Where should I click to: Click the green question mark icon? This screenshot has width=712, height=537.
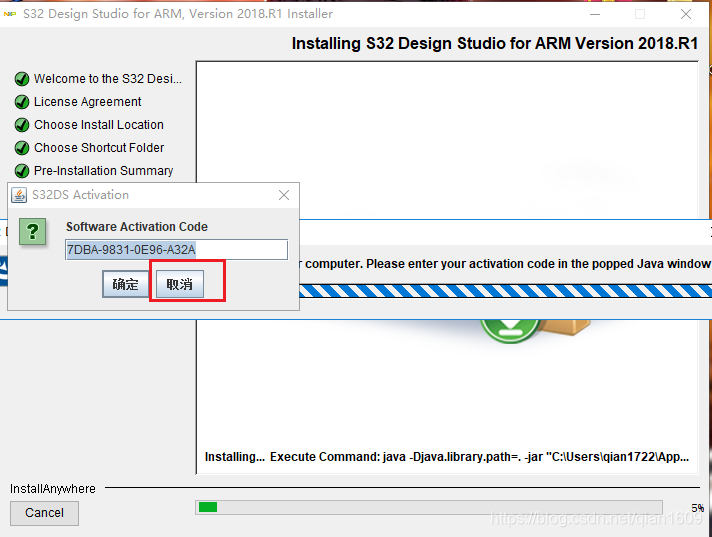click(x=34, y=232)
